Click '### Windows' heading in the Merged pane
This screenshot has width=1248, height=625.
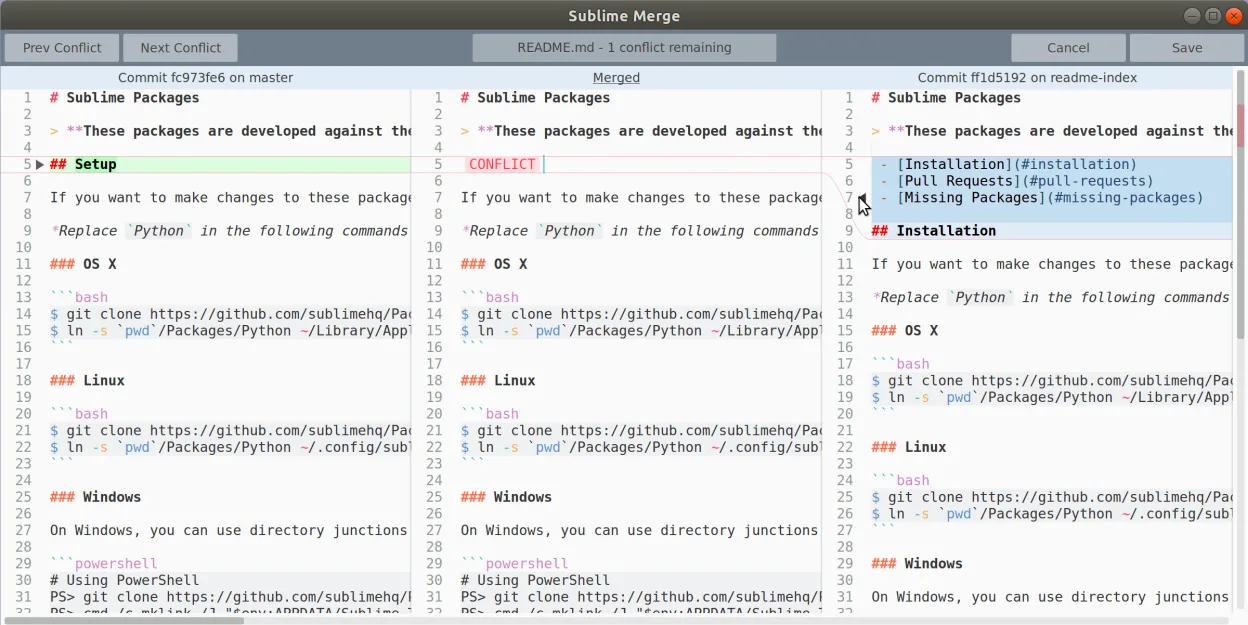506,497
